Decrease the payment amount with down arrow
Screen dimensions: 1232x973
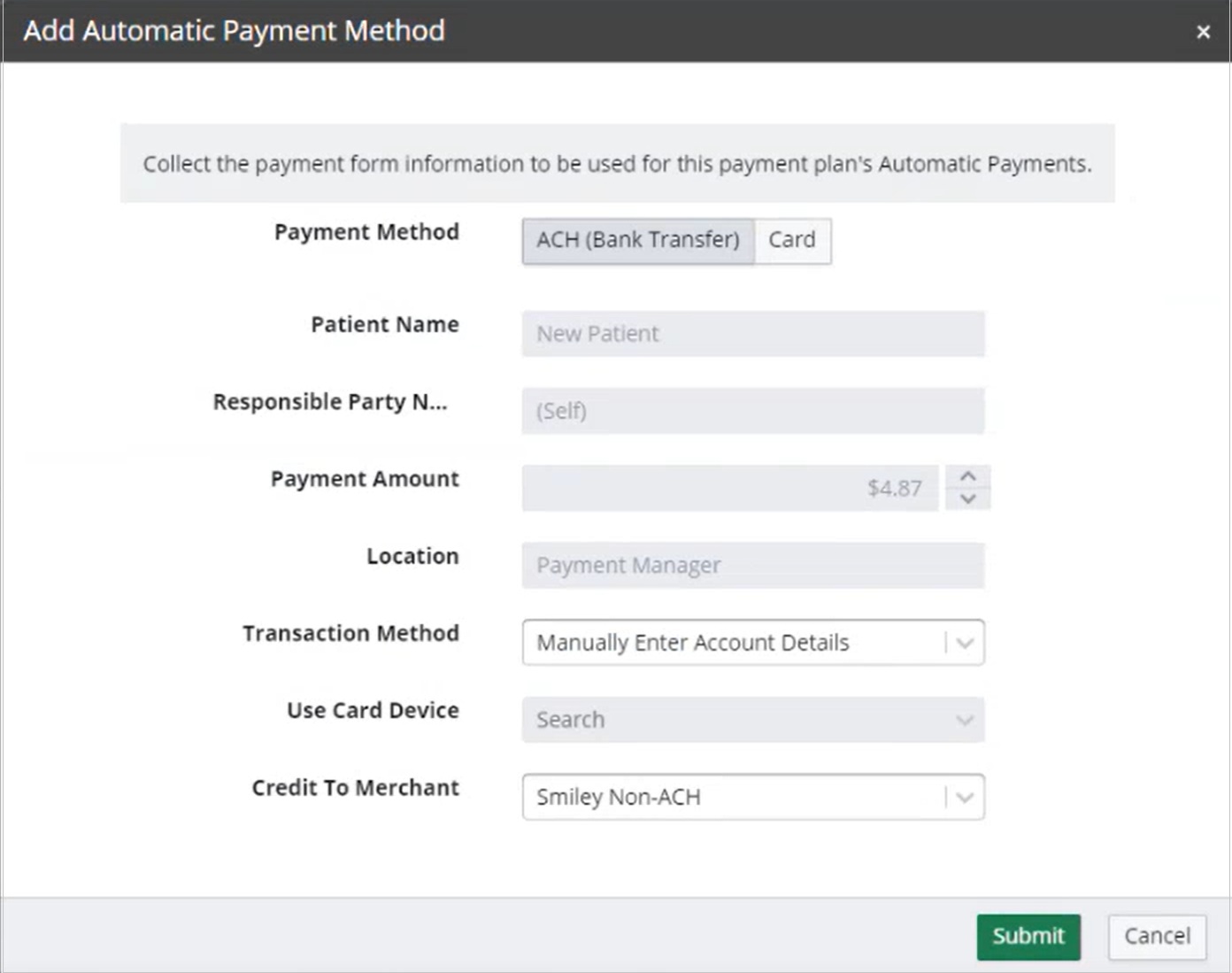click(x=968, y=499)
